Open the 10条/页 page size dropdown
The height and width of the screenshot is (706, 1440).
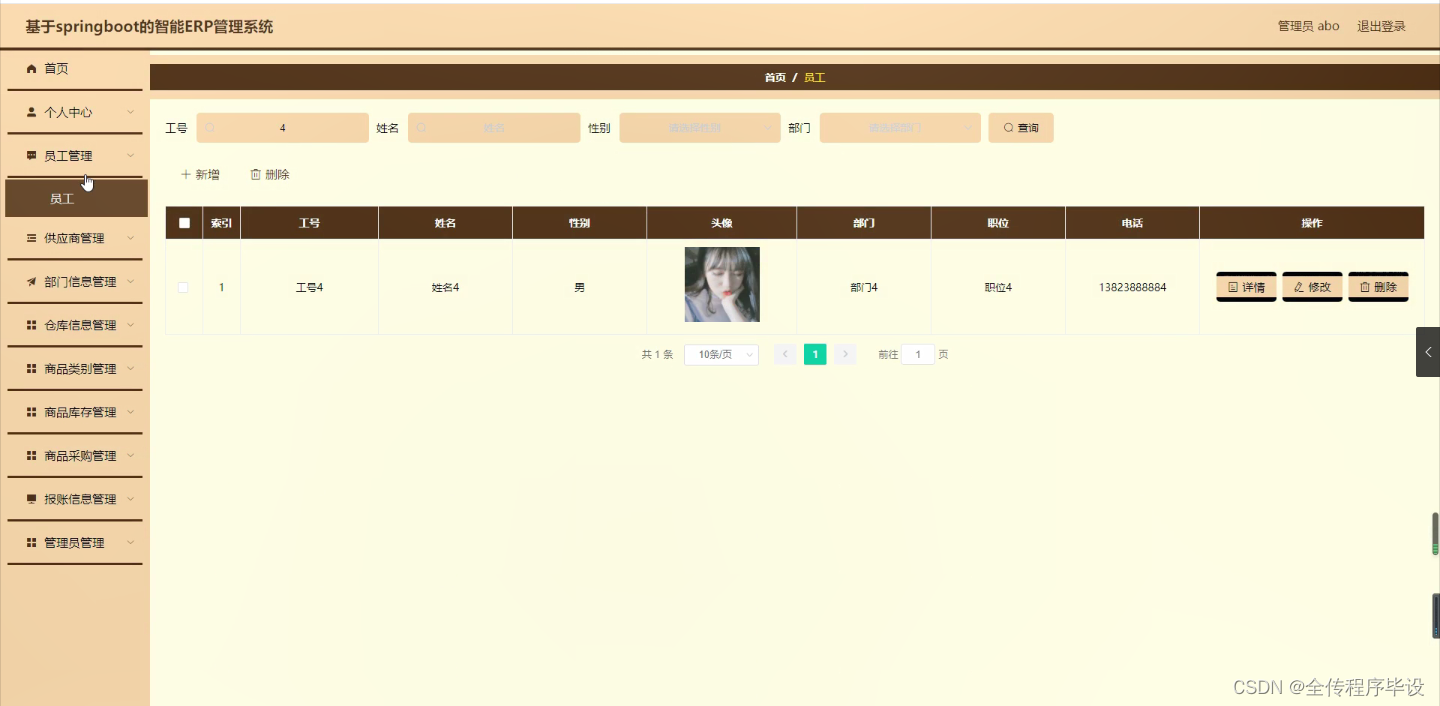720,354
